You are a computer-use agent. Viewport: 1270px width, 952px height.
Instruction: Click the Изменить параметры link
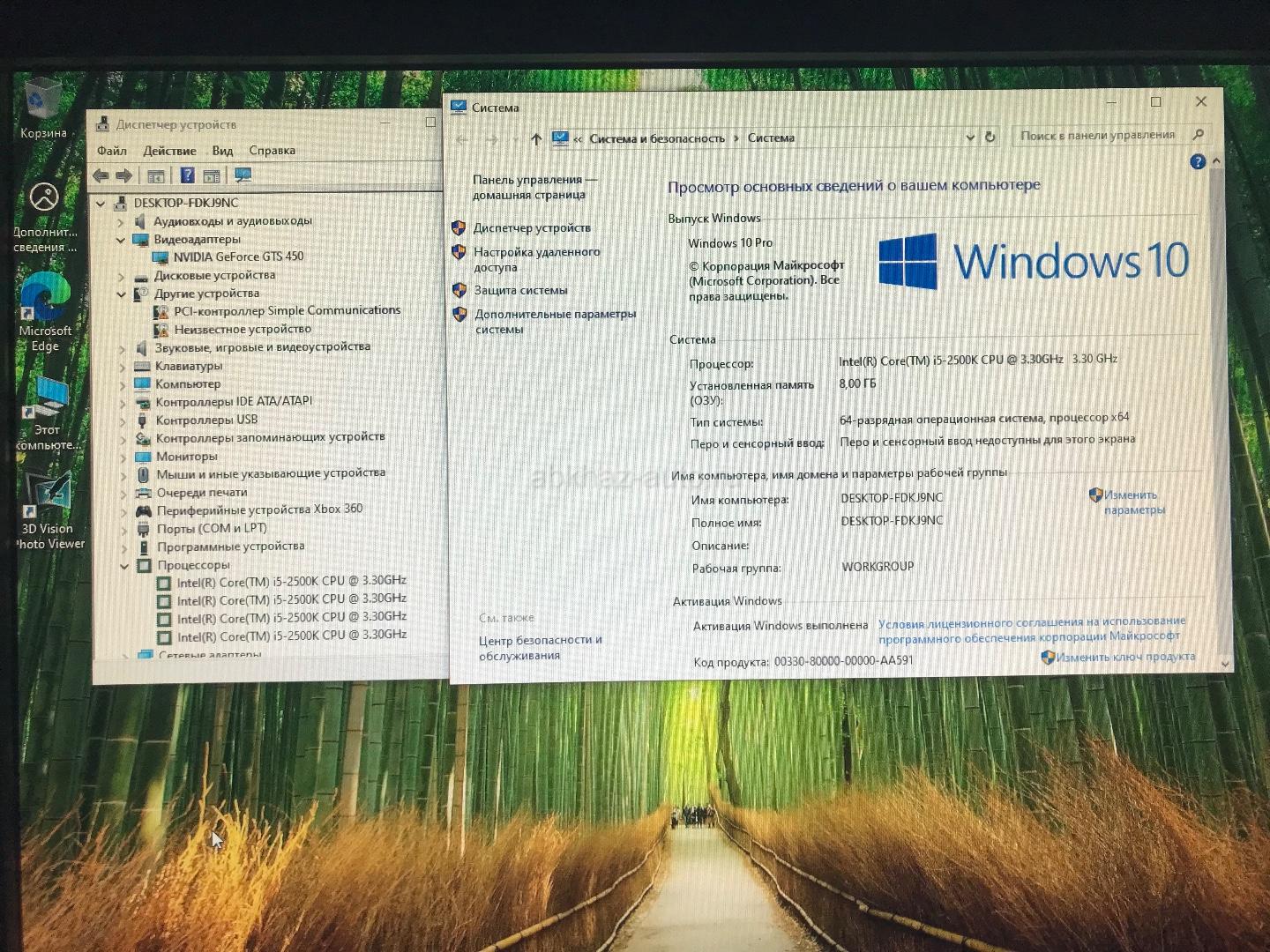1133,502
